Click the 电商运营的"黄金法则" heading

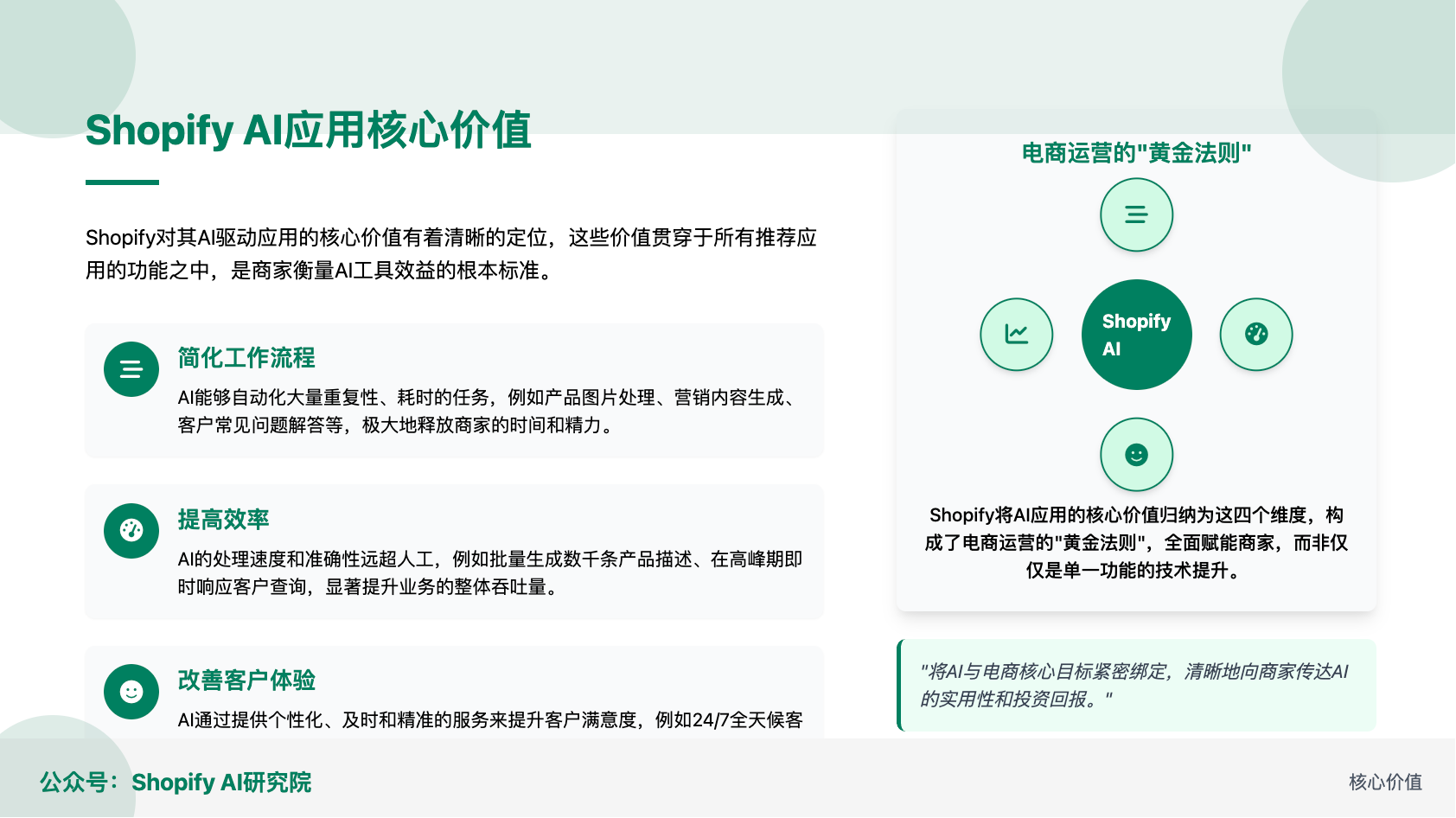1136,153
